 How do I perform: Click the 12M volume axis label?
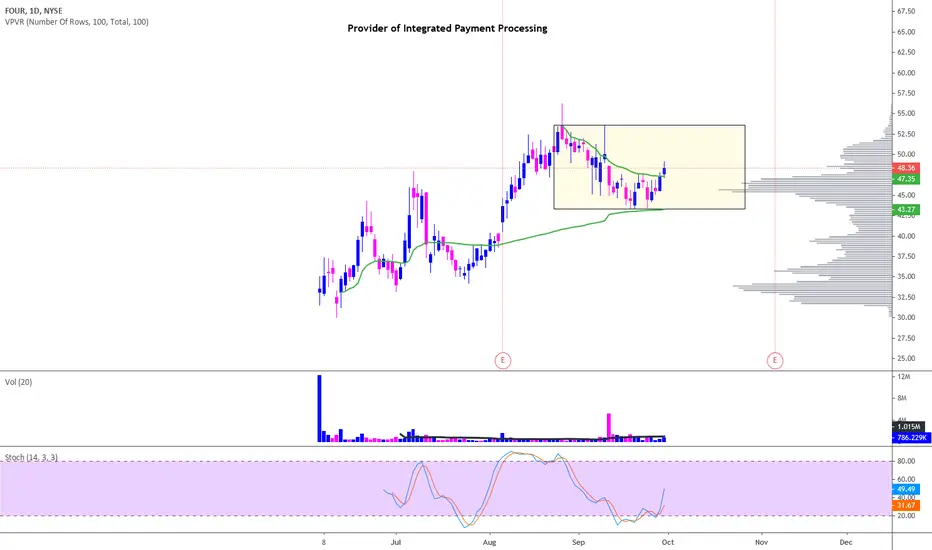(903, 377)
